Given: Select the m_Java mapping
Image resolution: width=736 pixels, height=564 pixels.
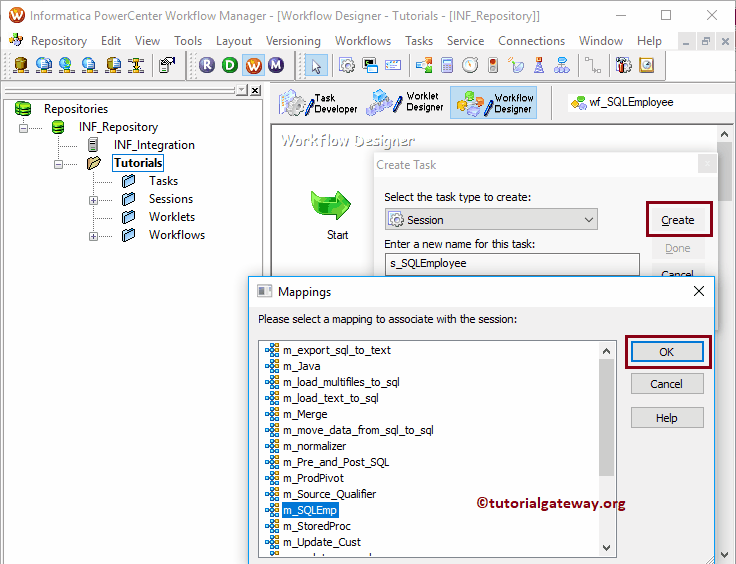Looking at the screenshot, I should pyautogui.click(x=301, y=366).
